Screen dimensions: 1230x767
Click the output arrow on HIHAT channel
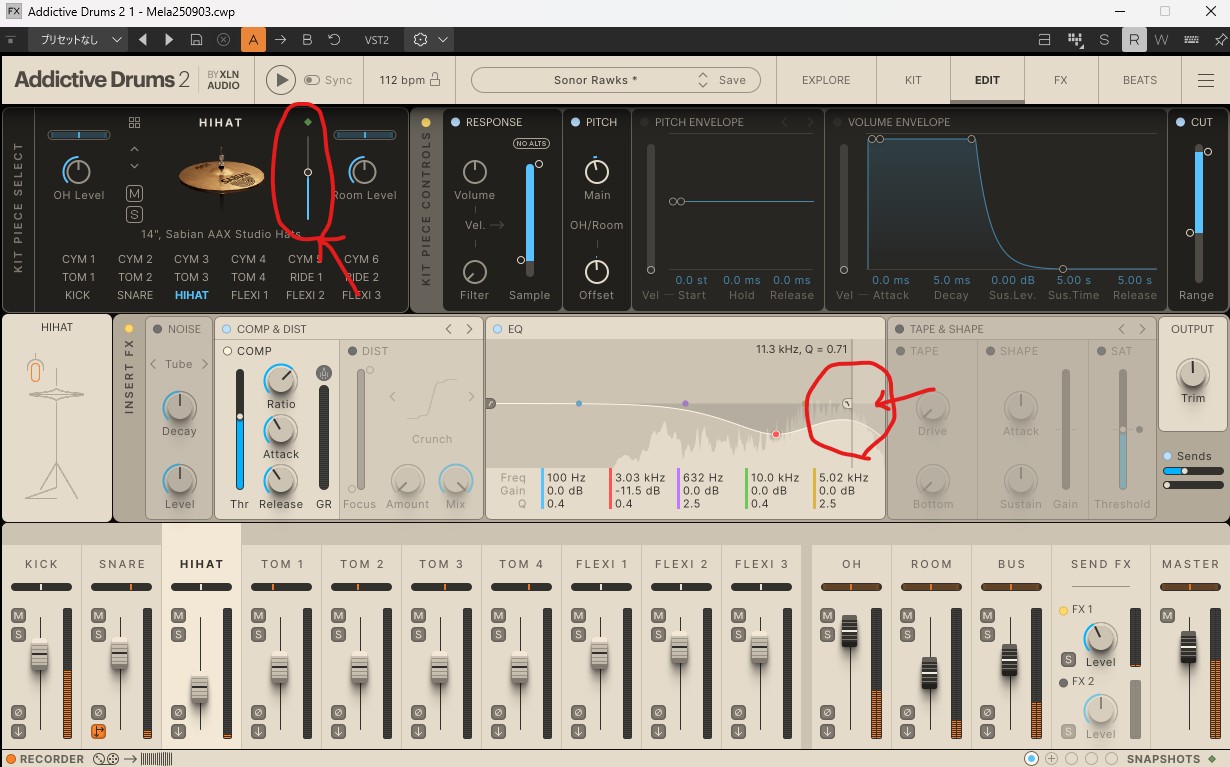pos(178,731)
